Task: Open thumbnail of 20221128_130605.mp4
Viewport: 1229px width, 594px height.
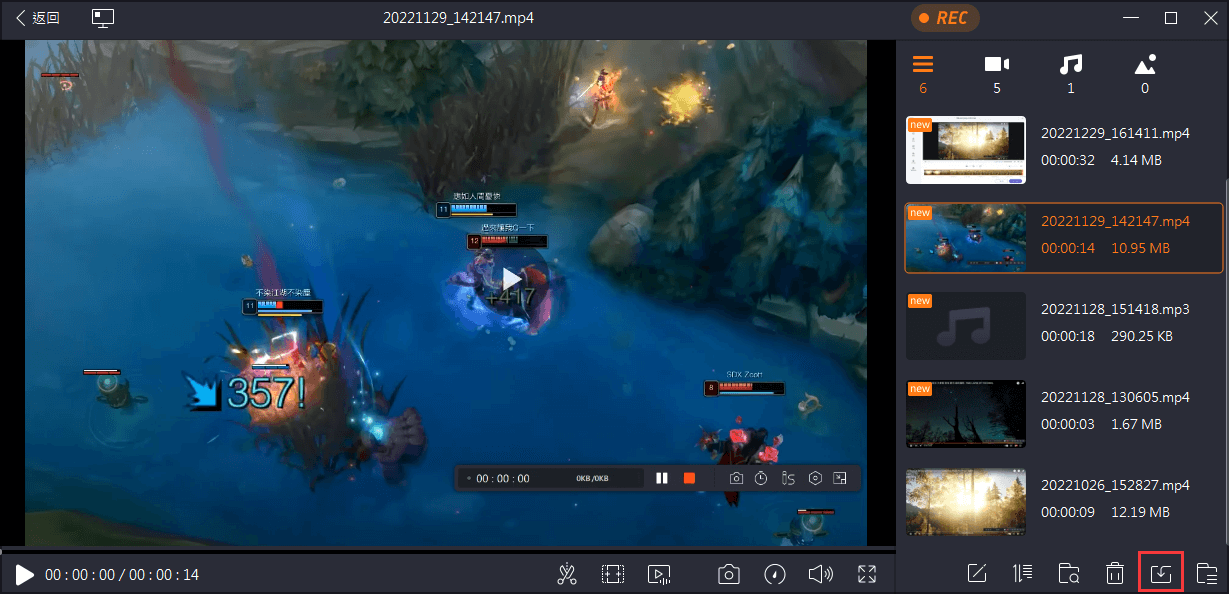Action: (966, 414)
